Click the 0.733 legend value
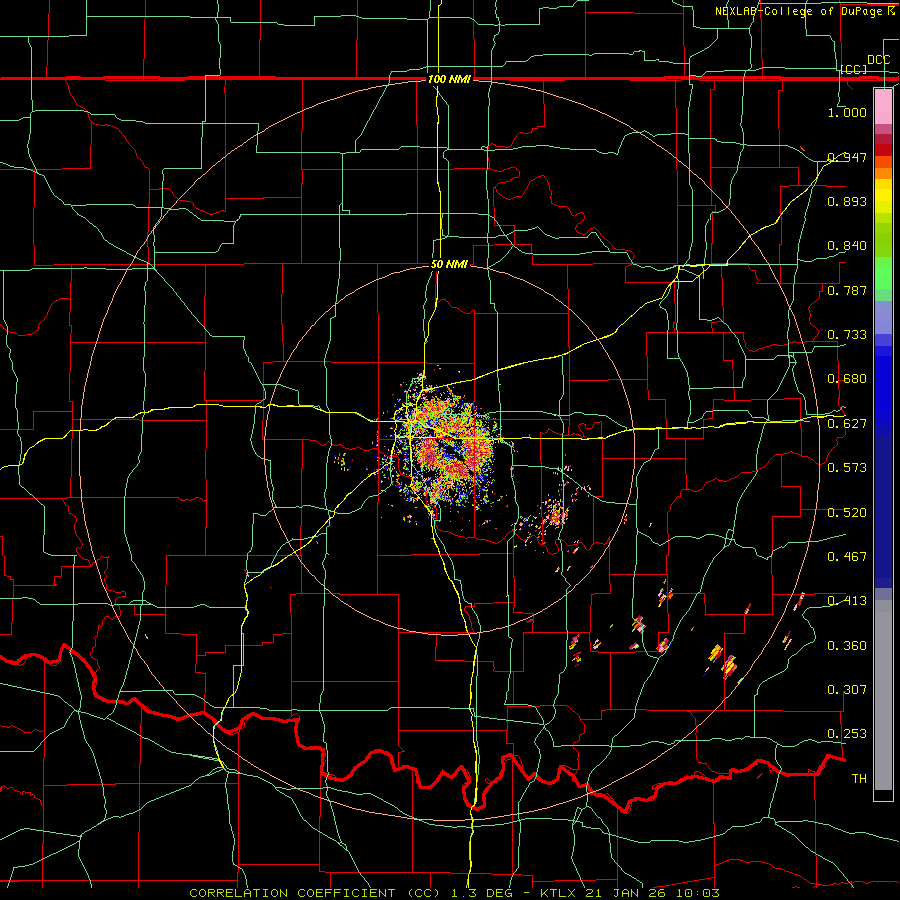 click(x=847, y=335)
